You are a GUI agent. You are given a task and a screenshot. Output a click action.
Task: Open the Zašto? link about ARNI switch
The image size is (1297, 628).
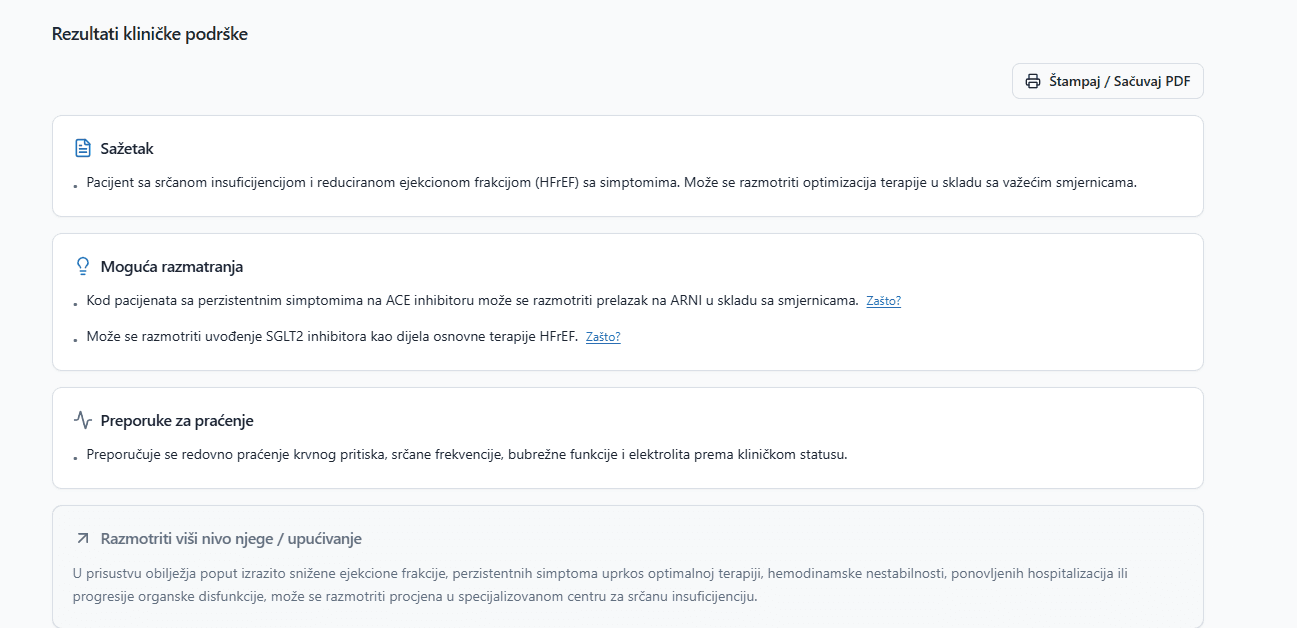(883, 300)
